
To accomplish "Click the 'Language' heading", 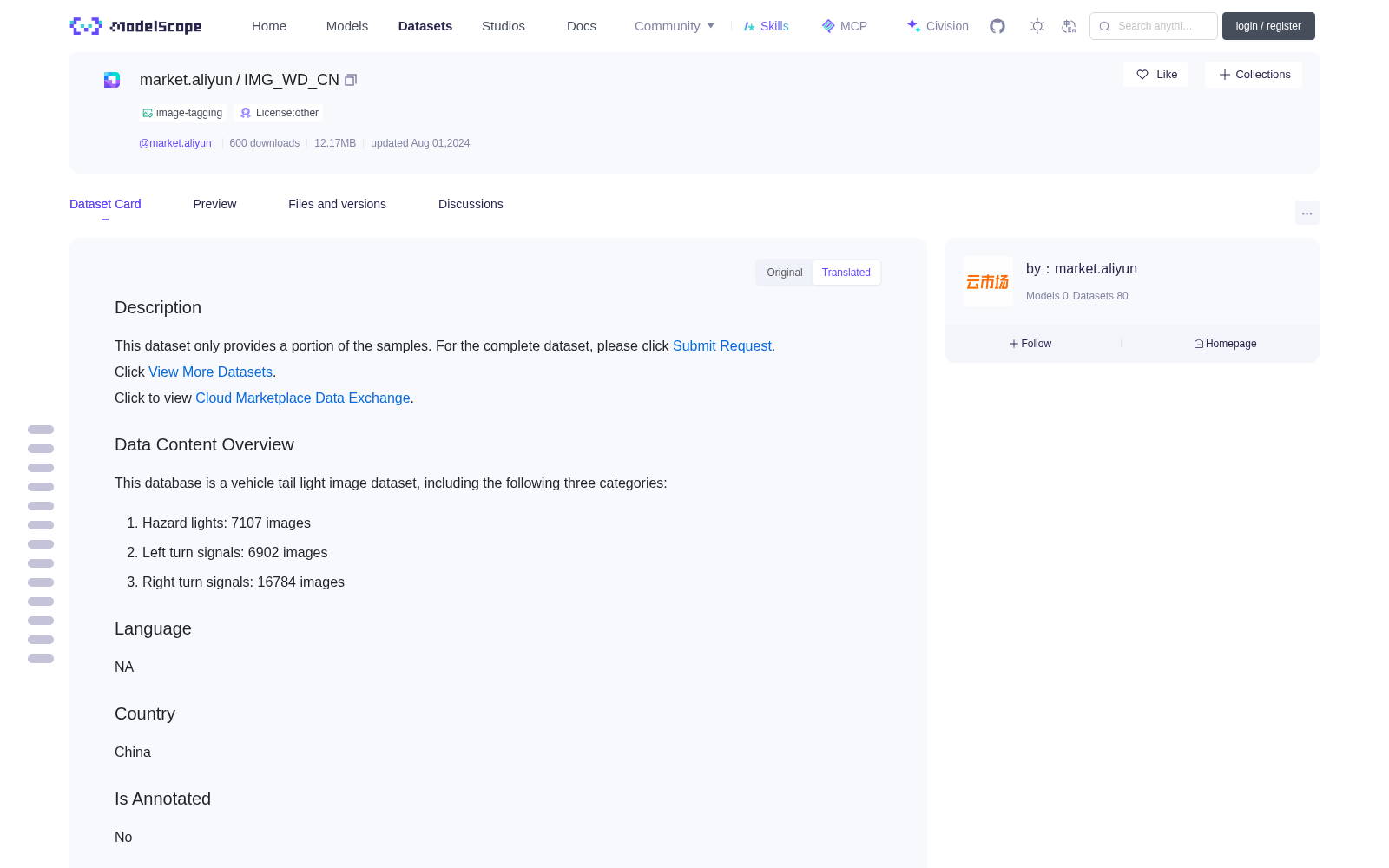I will [153, 628].
